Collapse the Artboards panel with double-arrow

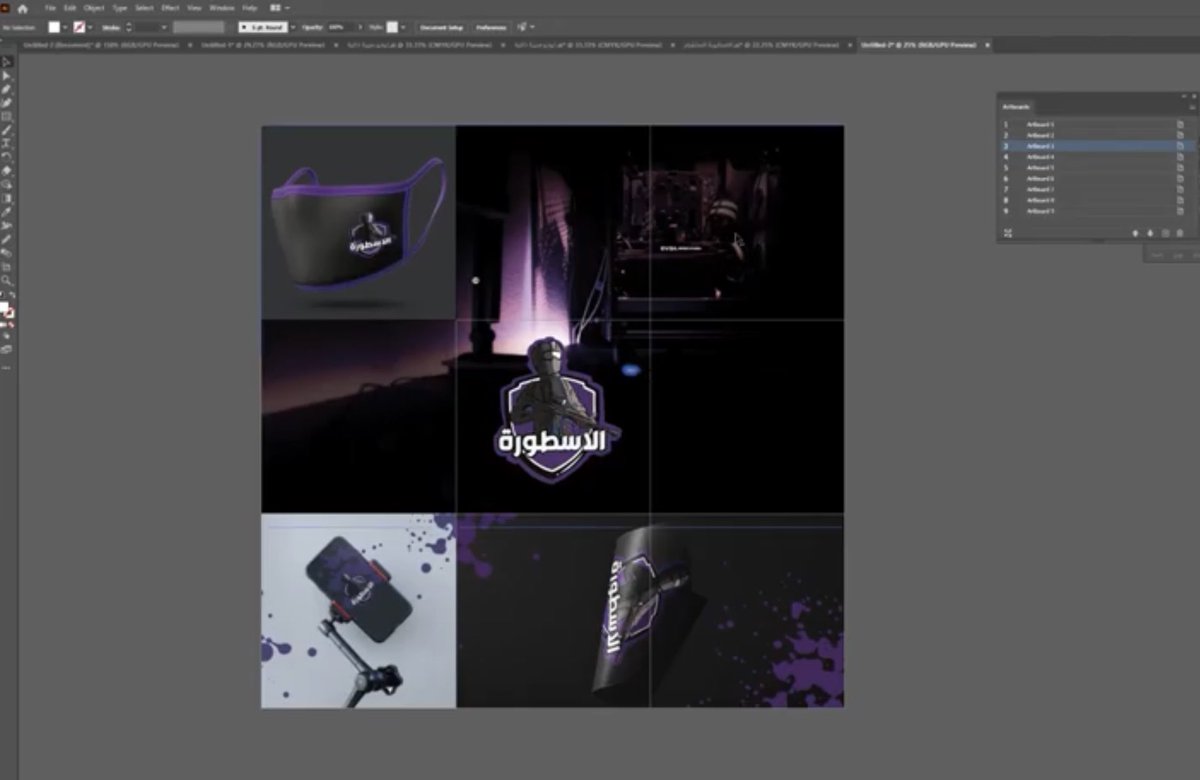(x=1184, y=96)
